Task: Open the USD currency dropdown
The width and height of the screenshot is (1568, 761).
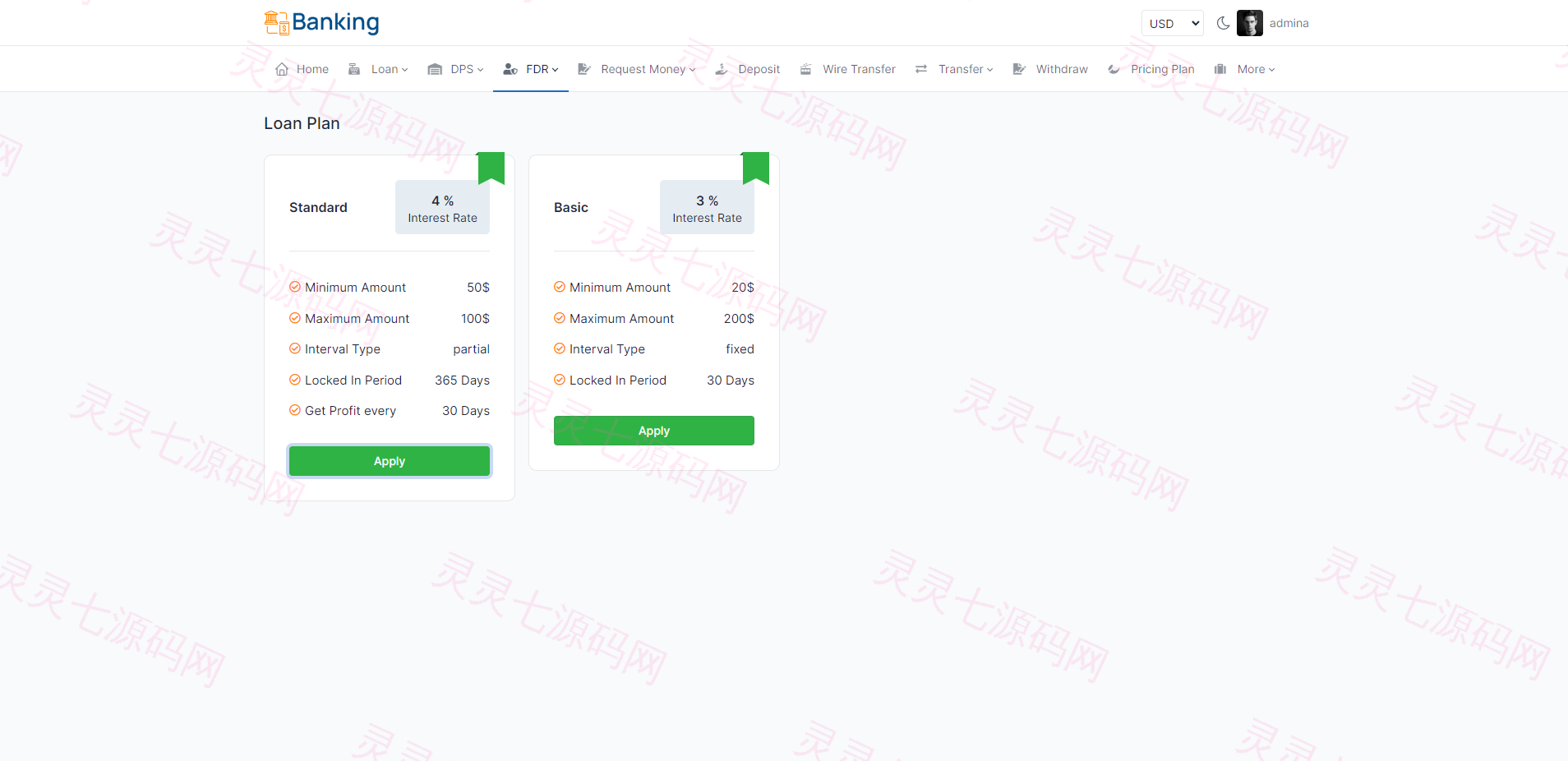Action: pyautogui.click(x=1172, y=23)
